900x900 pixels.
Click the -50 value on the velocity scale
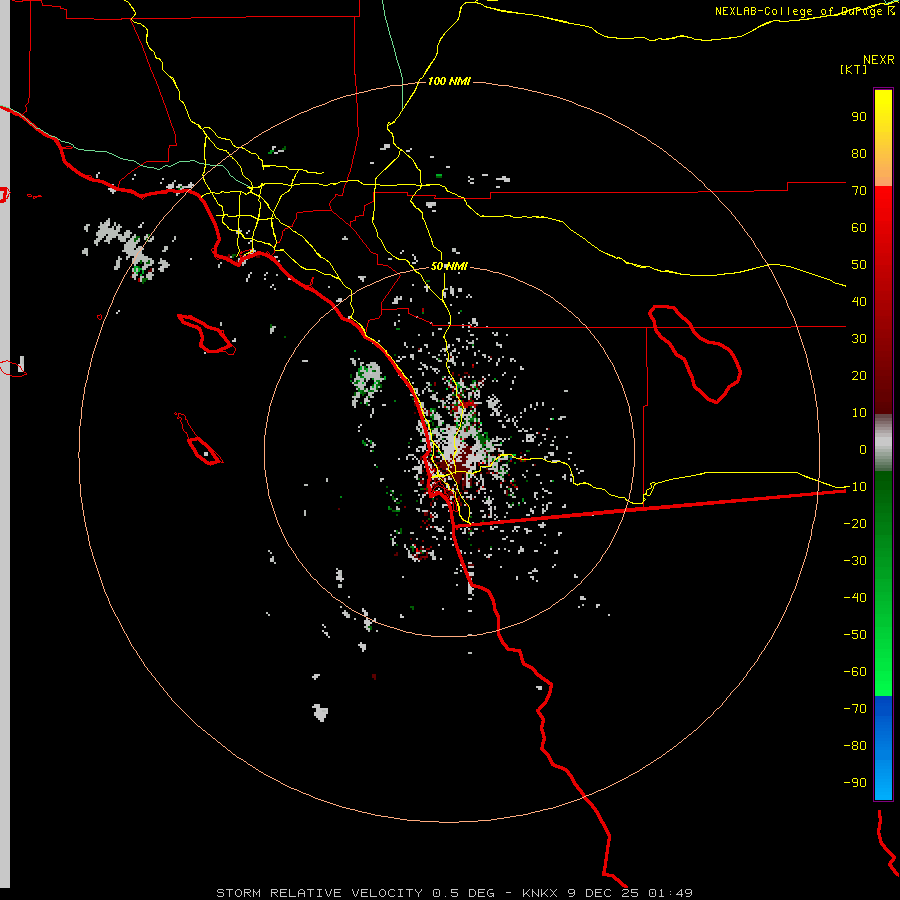pyautogui.click(x=855, y=635)
